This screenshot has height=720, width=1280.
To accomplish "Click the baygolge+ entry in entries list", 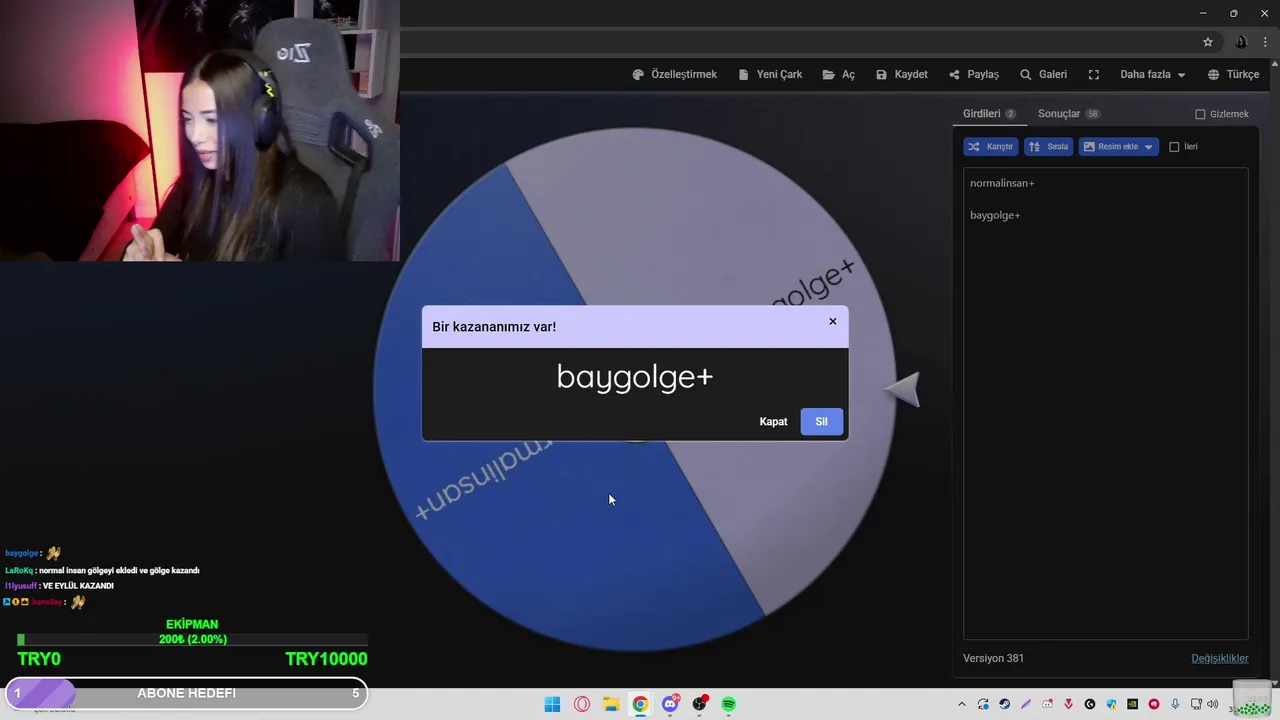I will [995, 215].
